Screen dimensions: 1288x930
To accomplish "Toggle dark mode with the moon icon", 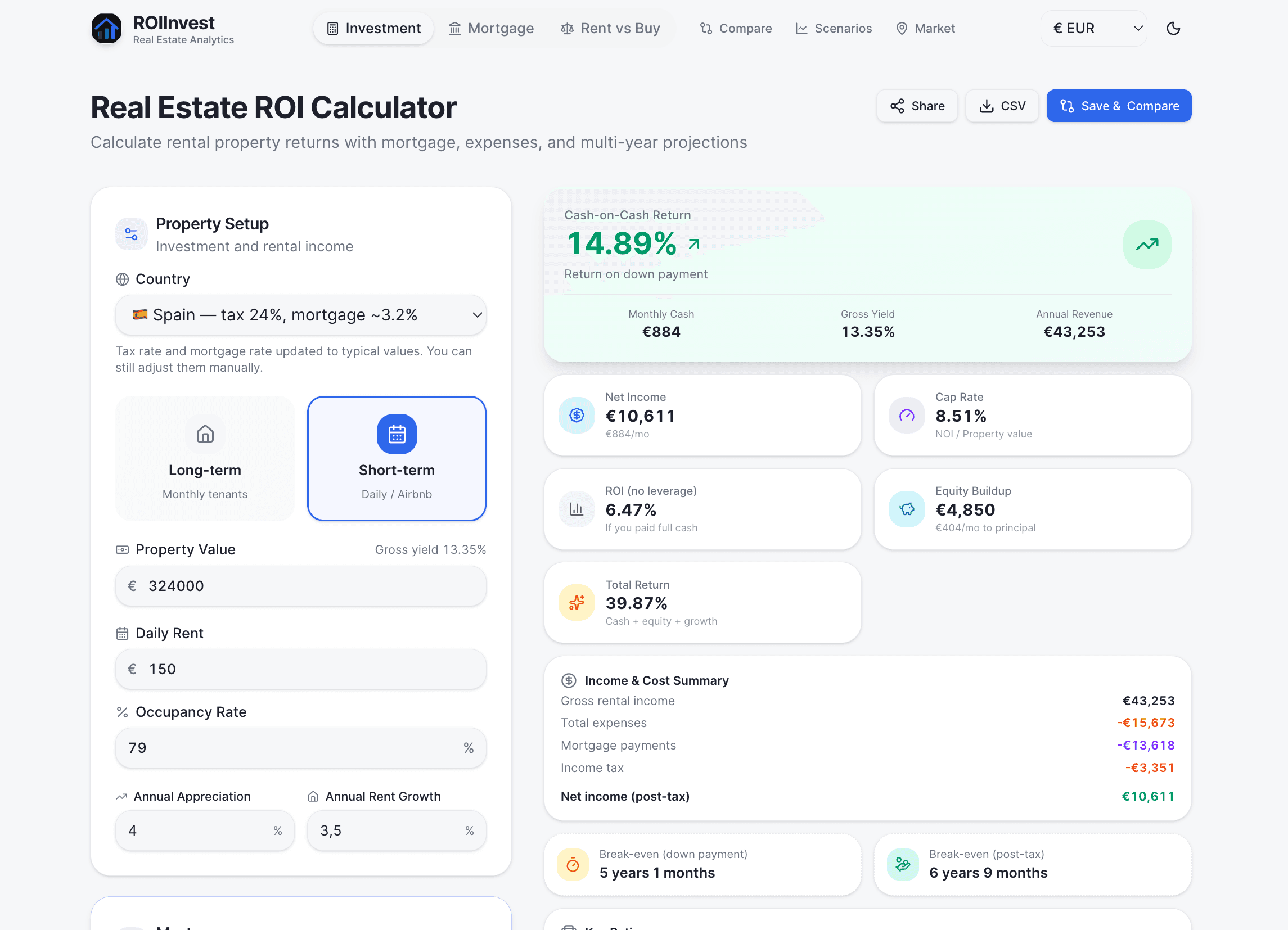I will tap(1173, 28).
